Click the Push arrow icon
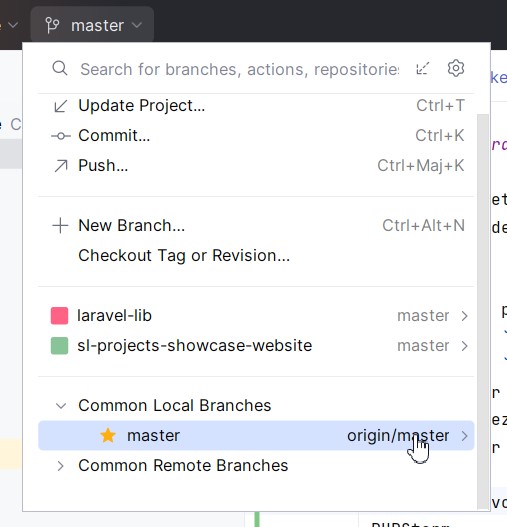Image resolution: width=507 pixels, height=527 pixels. (x=61, y=166)
